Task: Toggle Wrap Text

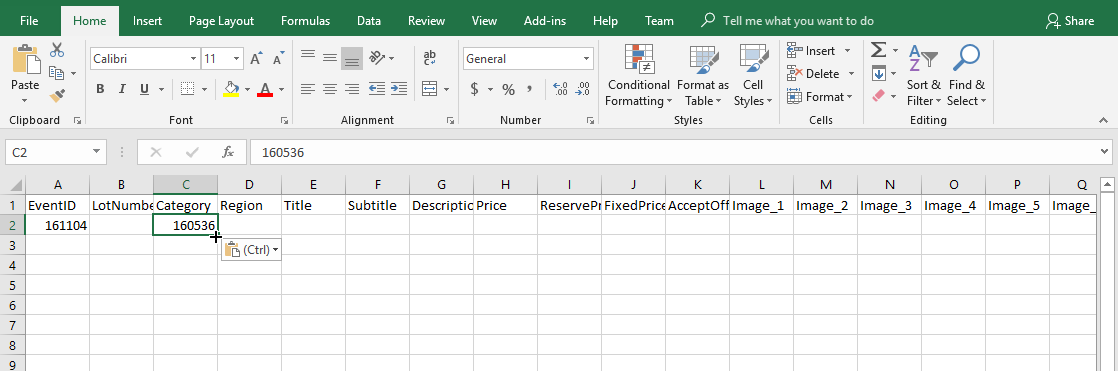Action: (430, 57)
